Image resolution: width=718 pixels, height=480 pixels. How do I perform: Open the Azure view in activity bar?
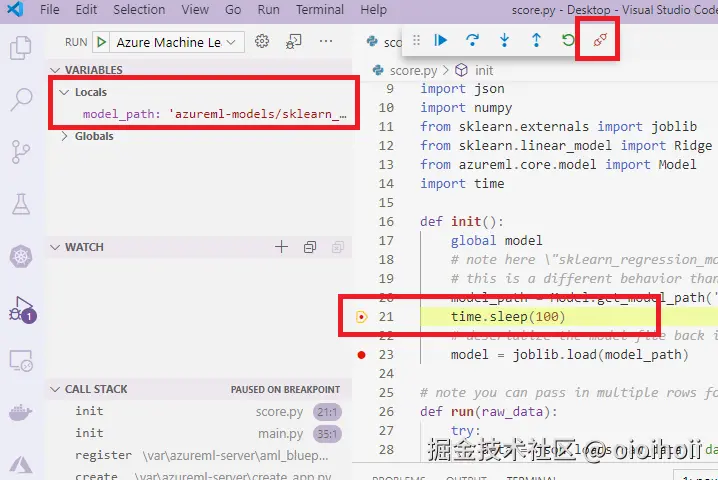21,464
